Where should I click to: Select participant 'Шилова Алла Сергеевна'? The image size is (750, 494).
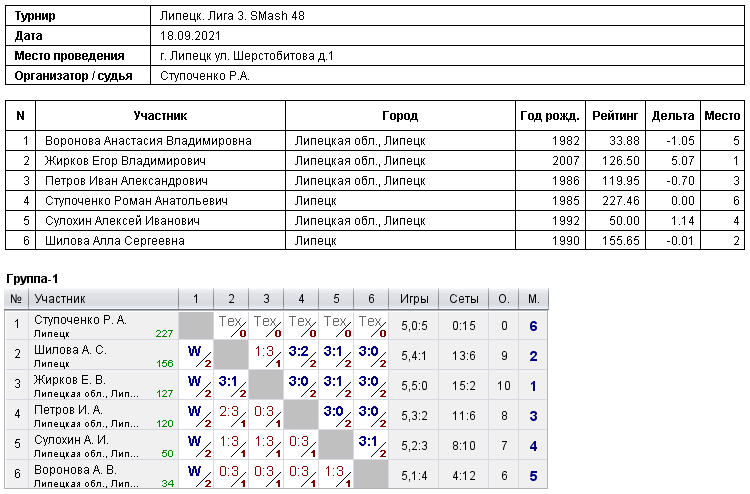[x=115, y=241]
